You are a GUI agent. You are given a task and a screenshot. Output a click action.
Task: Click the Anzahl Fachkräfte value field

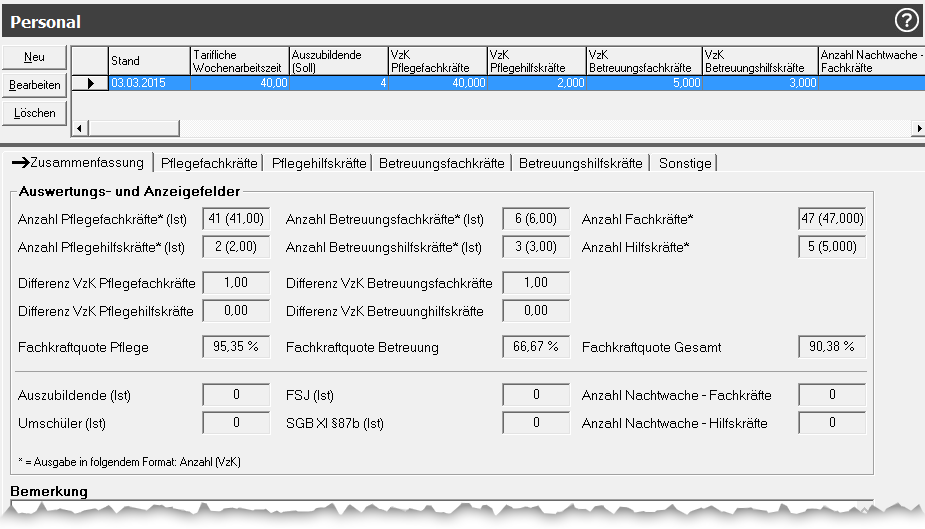point(832,219)
